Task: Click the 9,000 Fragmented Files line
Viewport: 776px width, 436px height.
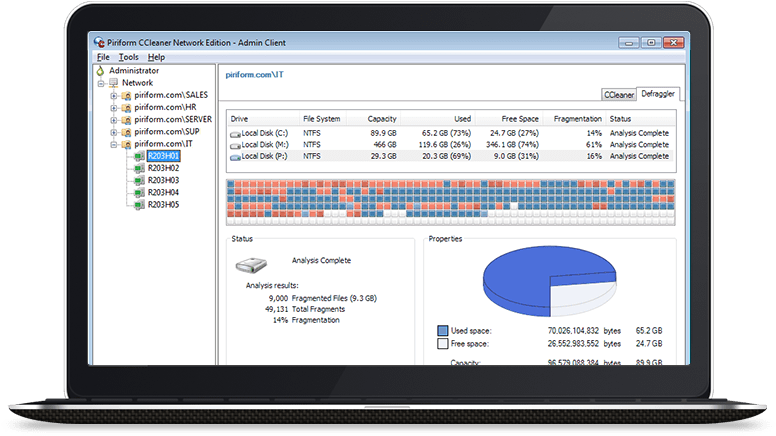Action: [322, 298]
